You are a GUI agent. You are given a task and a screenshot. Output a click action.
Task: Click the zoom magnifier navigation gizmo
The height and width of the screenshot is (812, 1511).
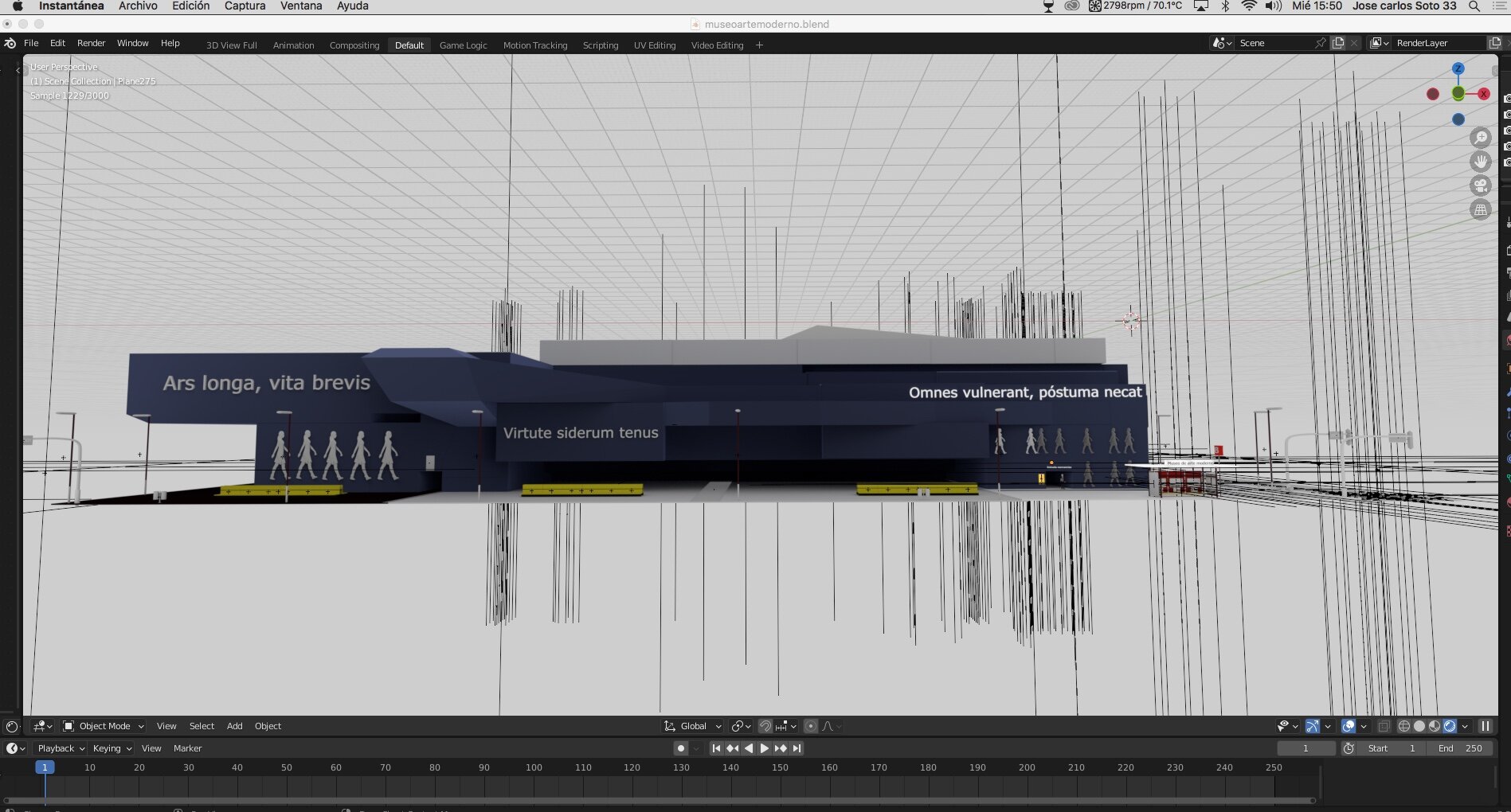click(1481, 138)
